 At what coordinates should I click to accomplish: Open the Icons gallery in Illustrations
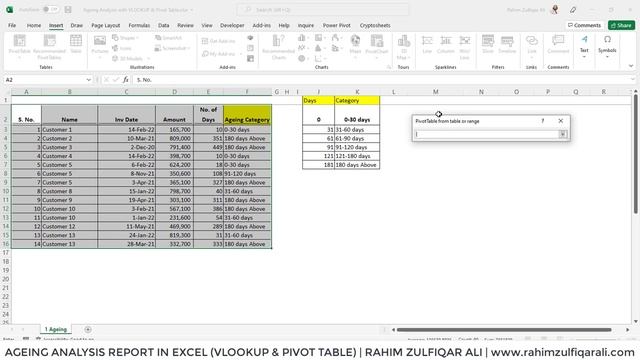122,48
